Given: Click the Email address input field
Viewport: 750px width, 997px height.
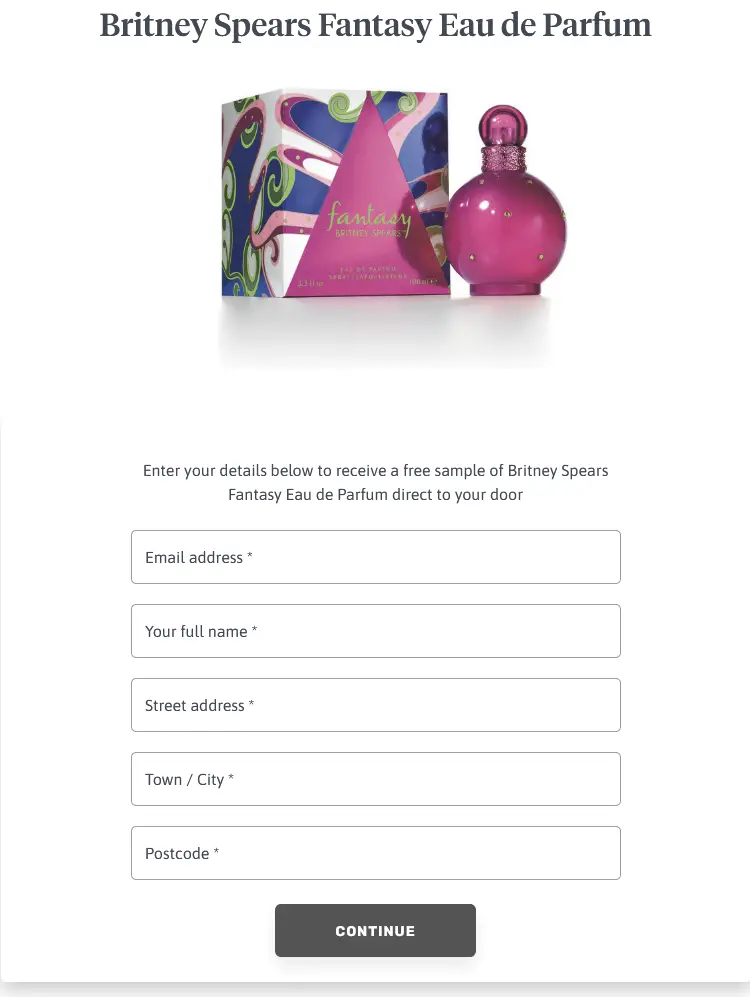Looking at the screenshot, I should (x=376, y=557).
